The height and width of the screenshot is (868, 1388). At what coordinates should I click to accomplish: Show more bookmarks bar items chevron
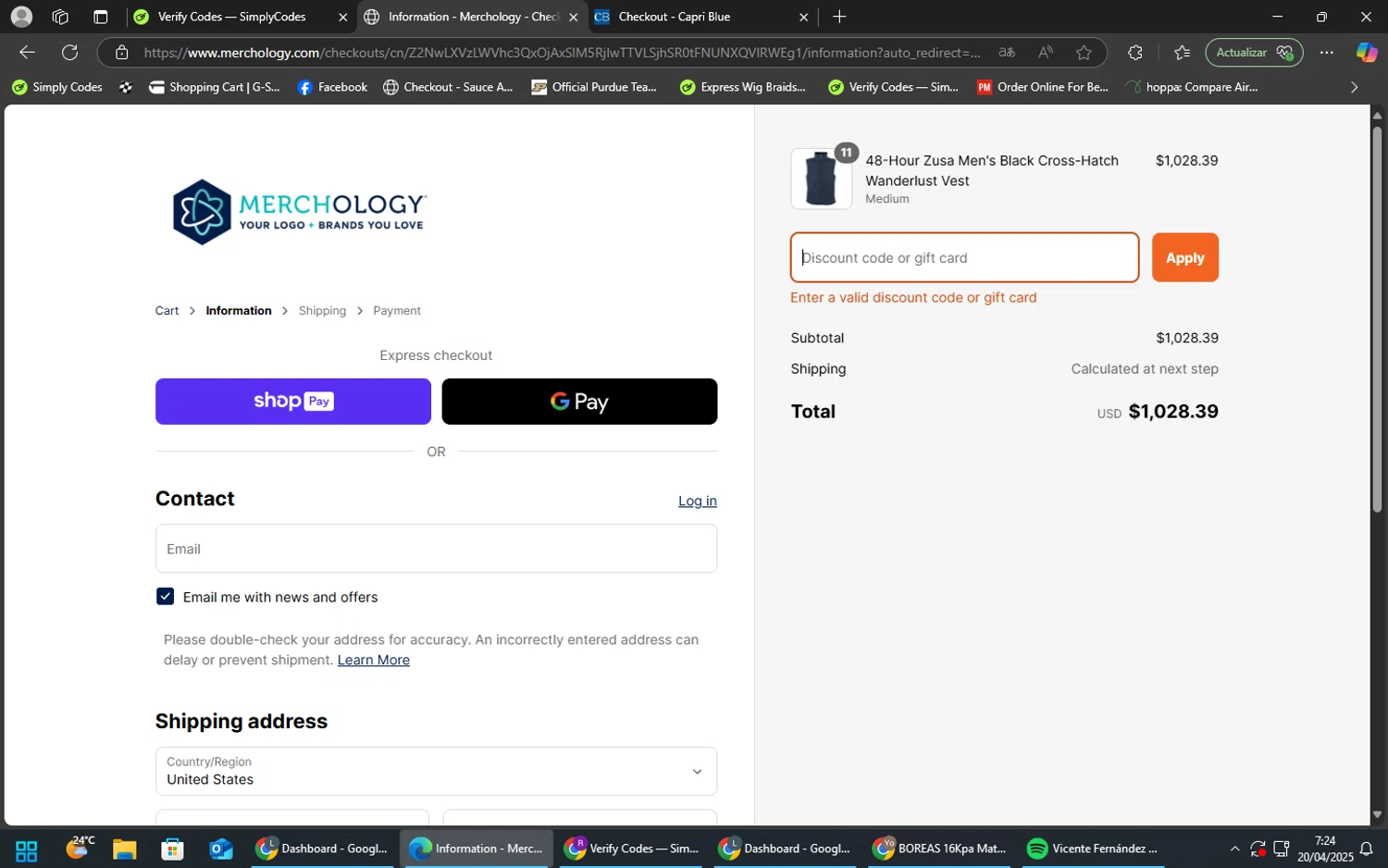1354,87
